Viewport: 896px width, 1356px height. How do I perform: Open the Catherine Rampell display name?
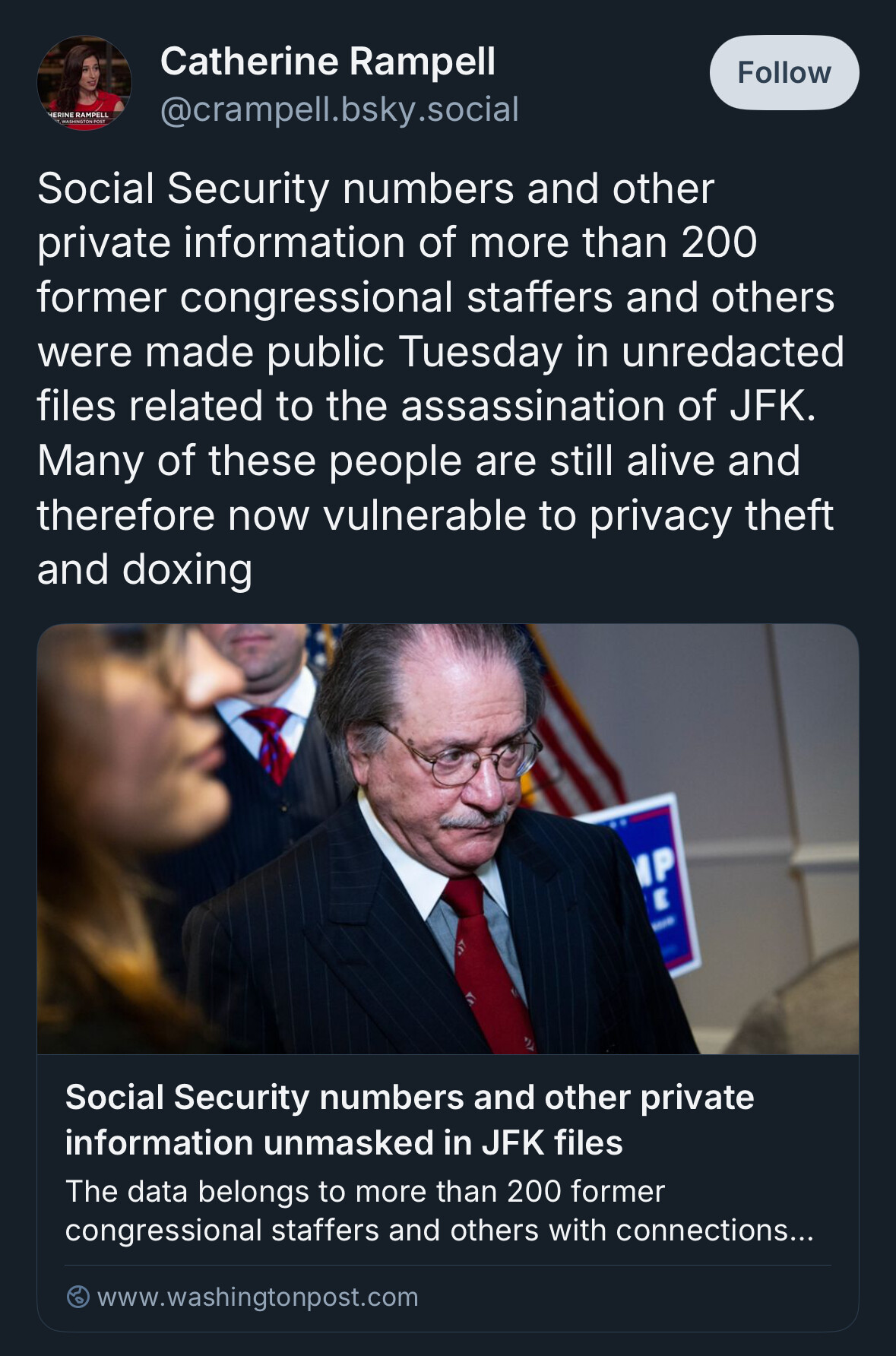click(x=328, y=61)
